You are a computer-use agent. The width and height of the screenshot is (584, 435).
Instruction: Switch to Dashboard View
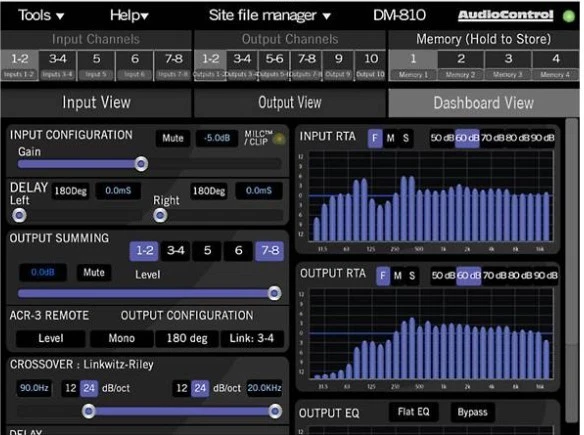click(x=483, y=103)
